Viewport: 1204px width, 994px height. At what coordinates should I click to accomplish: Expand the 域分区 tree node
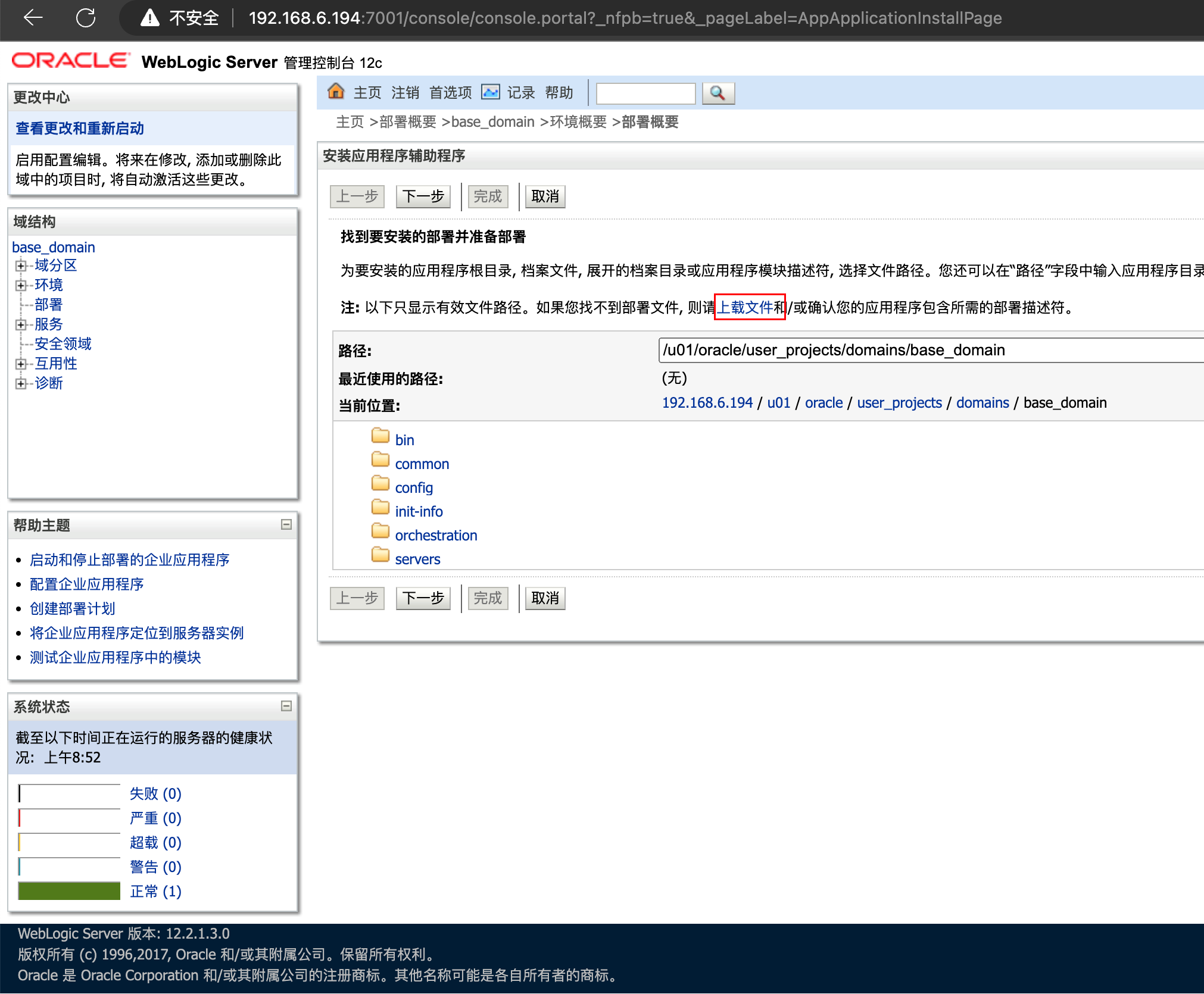pyautogui.click(x=21, y=265)
